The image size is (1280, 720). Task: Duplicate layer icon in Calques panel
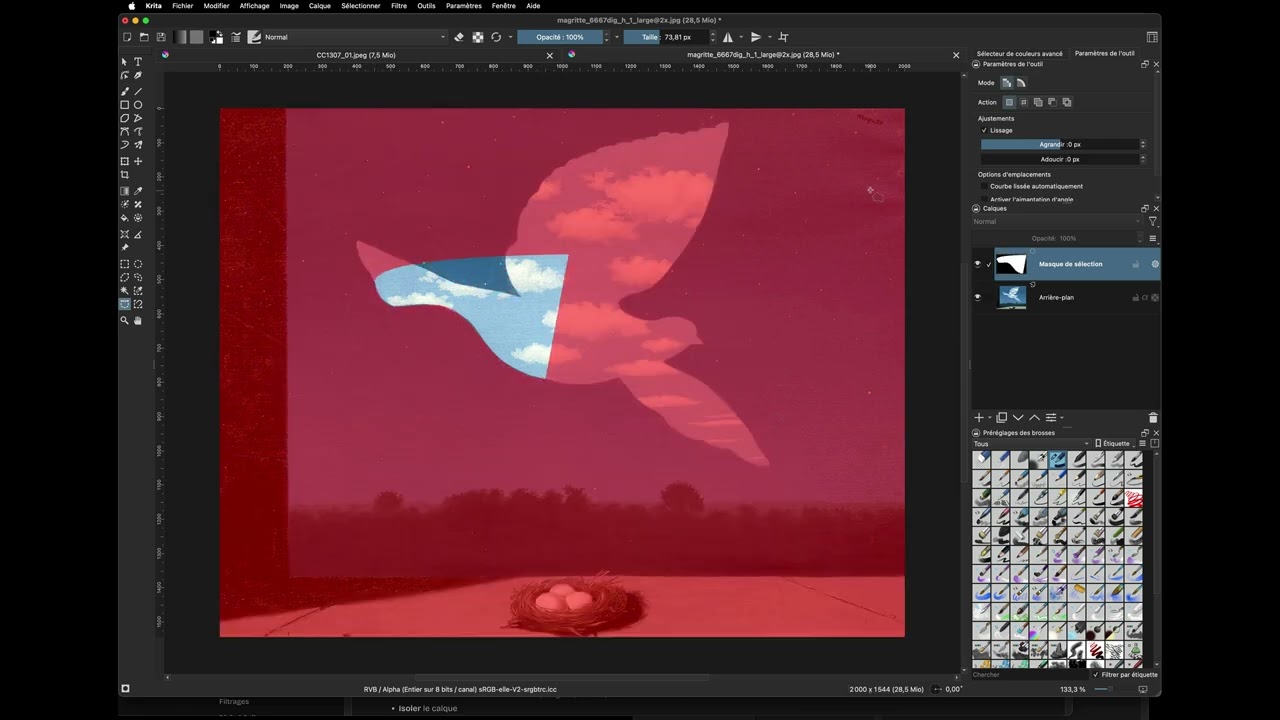[x=1002, y=418]
